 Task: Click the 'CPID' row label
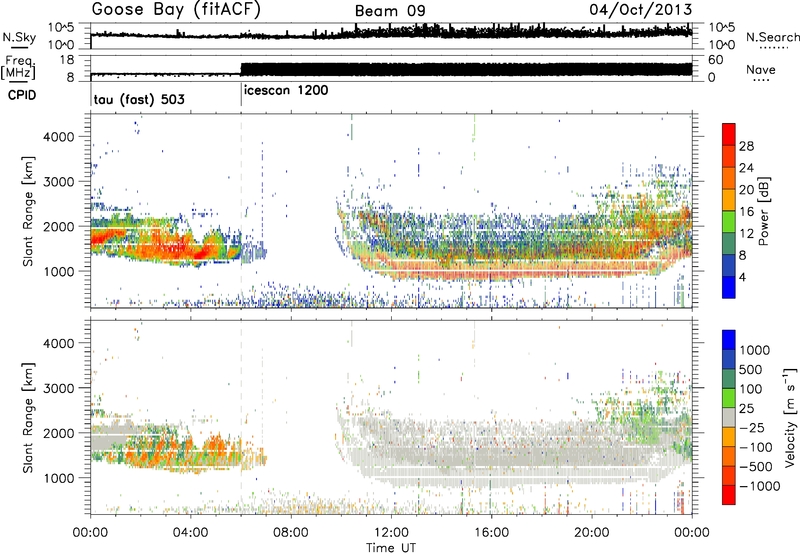[x=22, y=95]
